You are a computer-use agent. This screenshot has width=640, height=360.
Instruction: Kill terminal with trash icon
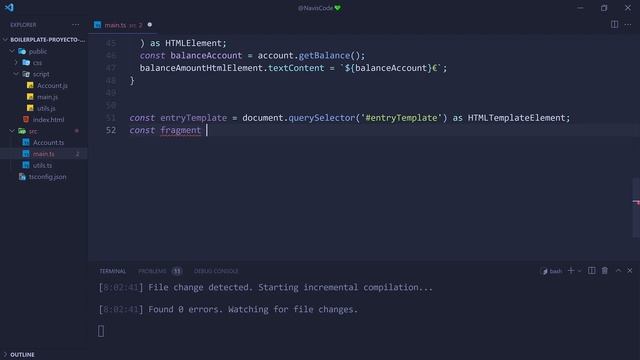pyautogui.click(x=605, y=271)
